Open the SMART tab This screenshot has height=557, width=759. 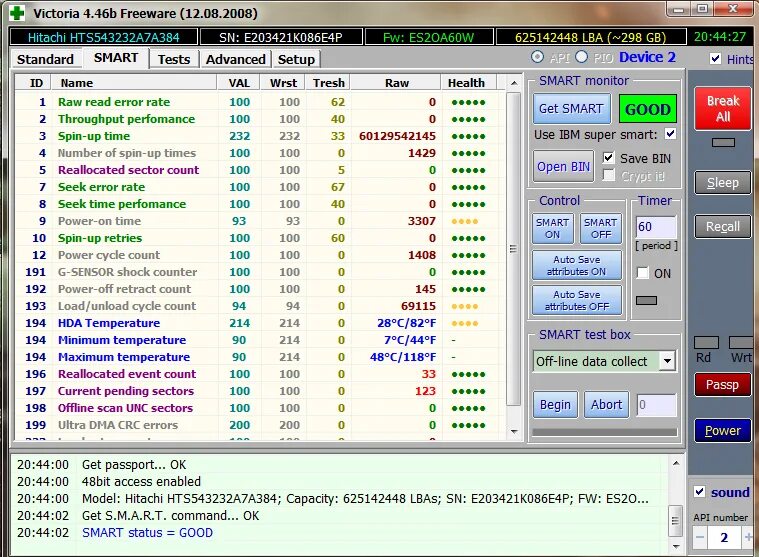click(116, 58)
